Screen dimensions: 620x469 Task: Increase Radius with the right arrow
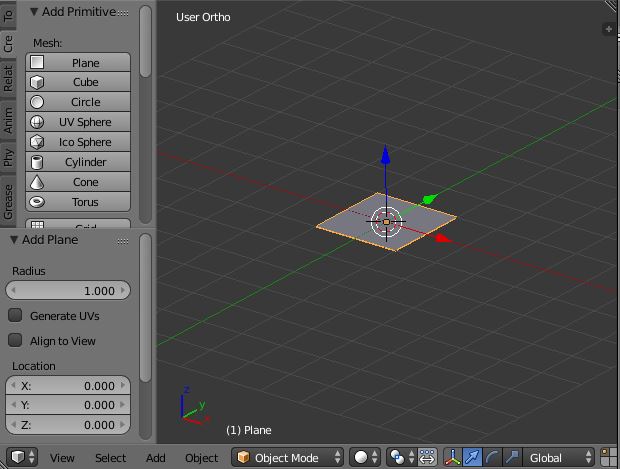pos(123,291)
